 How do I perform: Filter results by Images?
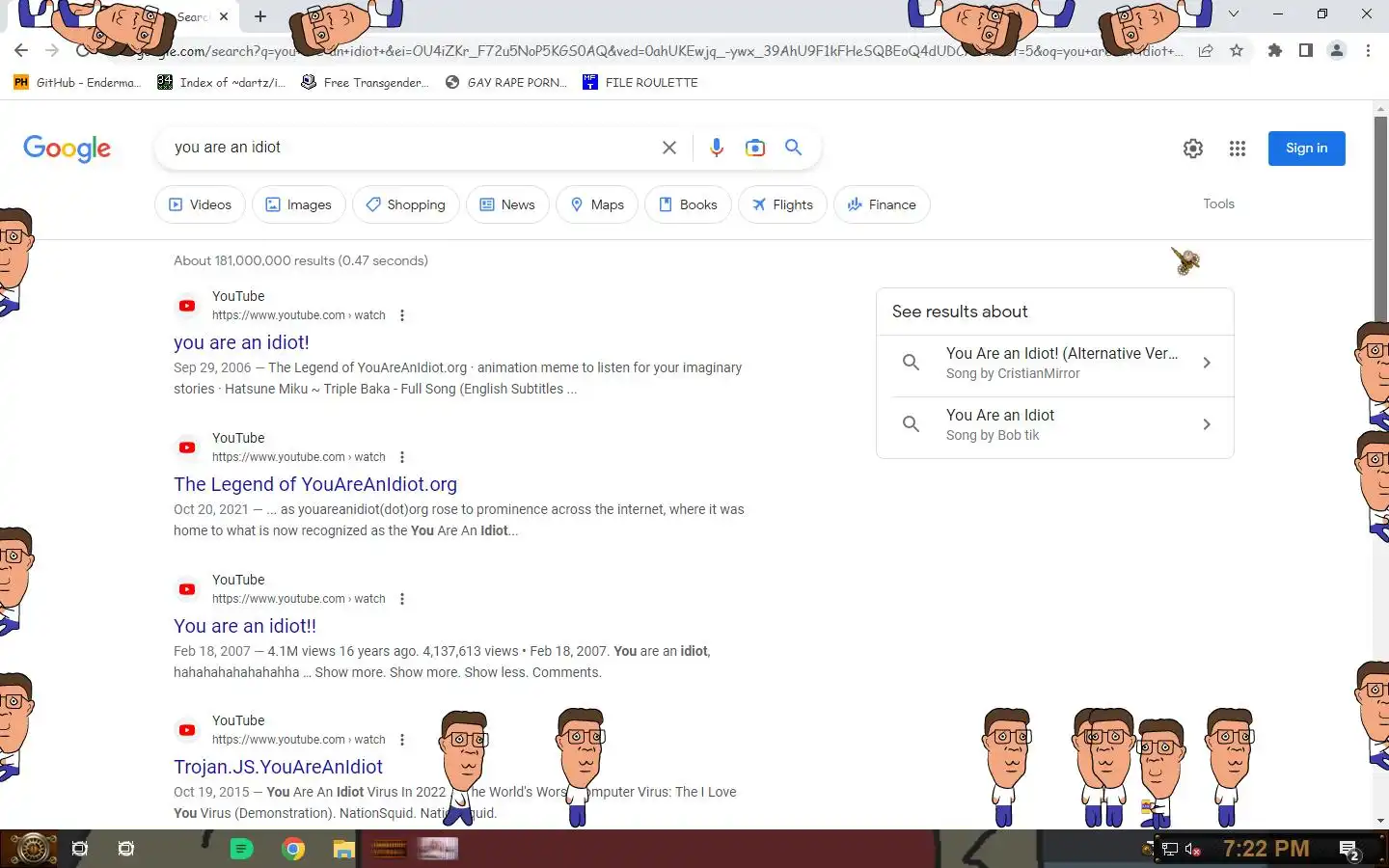click(x=299, y=204)
